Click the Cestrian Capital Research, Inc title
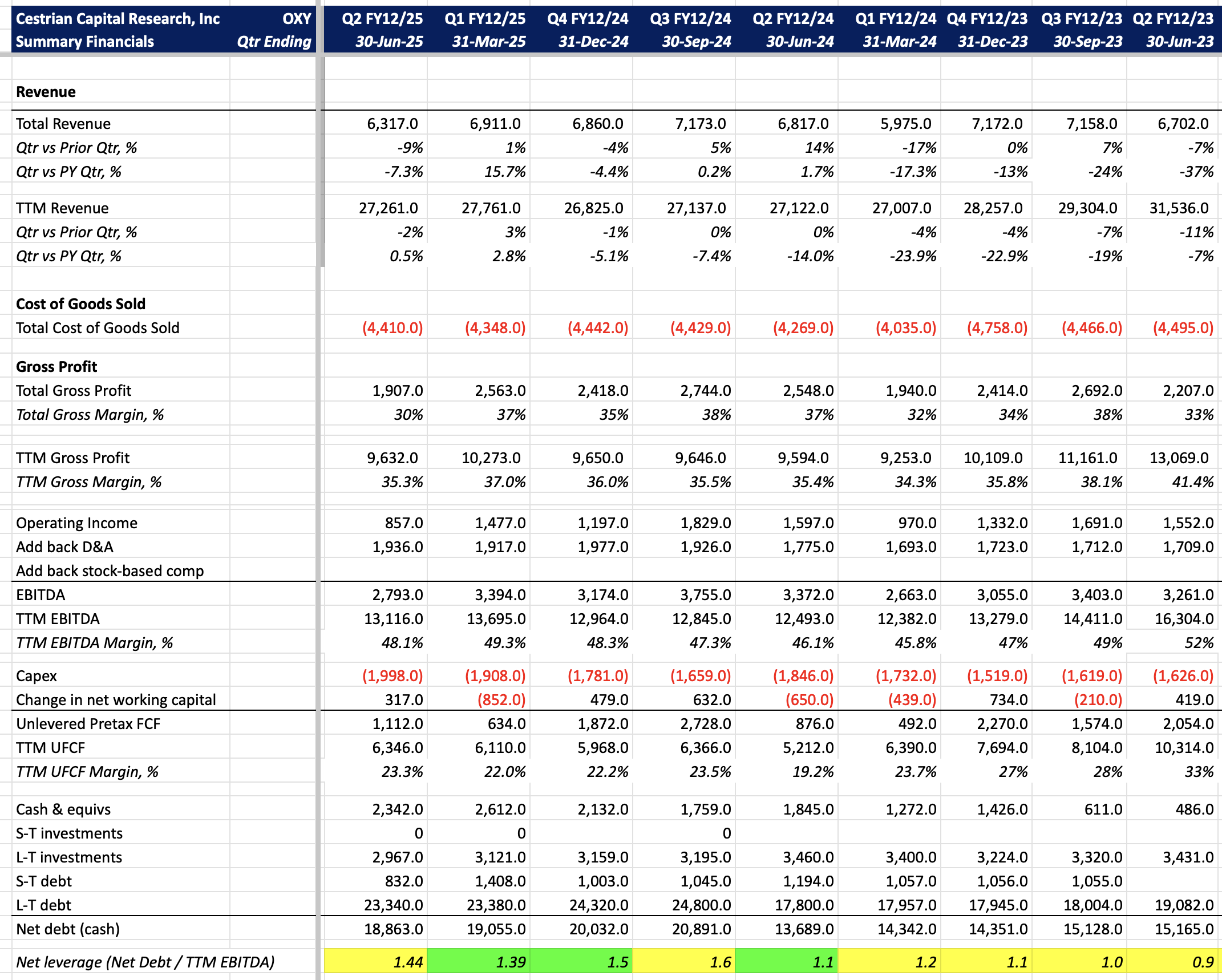 point(118,19)
